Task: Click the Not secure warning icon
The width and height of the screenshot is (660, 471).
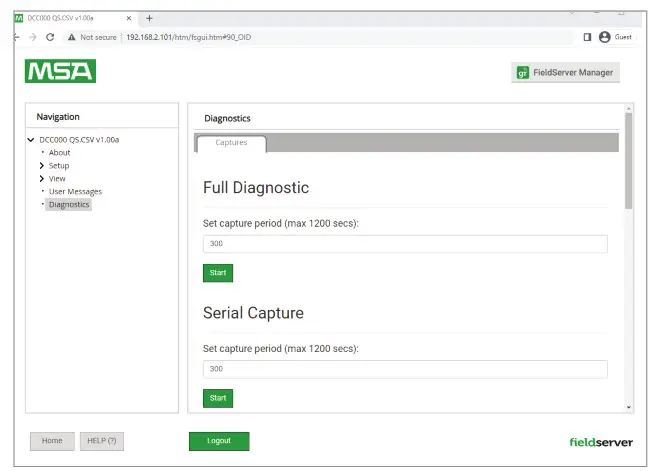Action: (72, 37)
